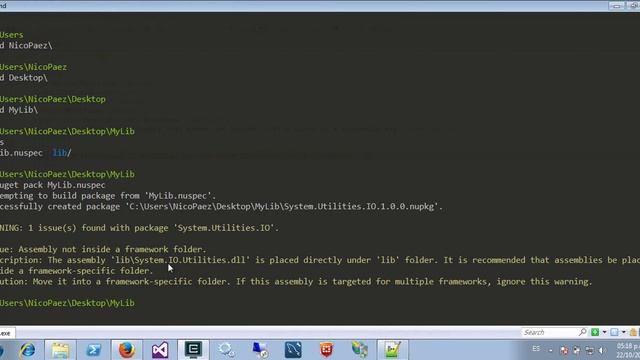Minimize the console window
This screenshot has height=360, width=640.
(x=617, y=6)
